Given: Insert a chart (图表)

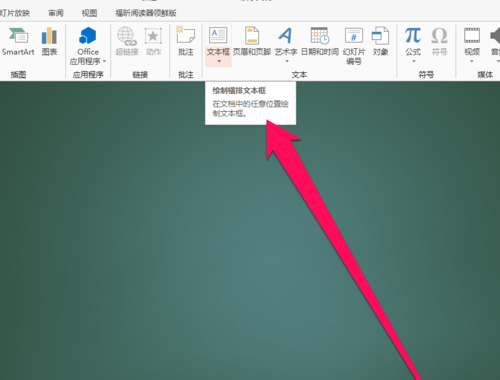Looking at the screenshot, I should [49, 42].
